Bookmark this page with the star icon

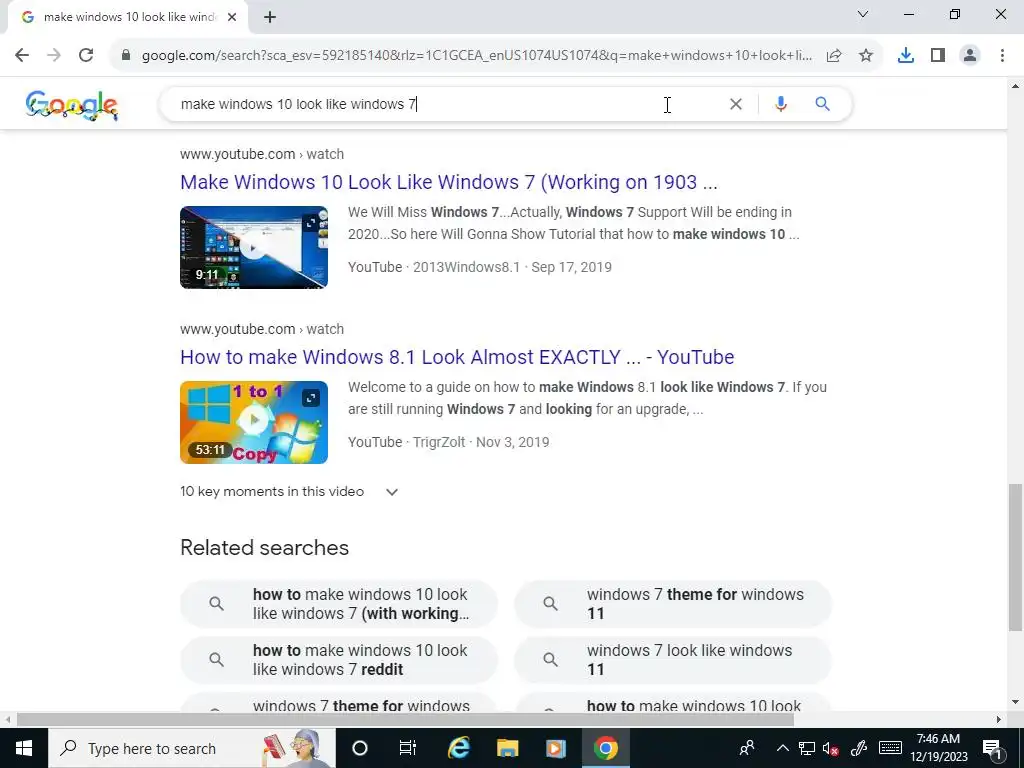(866, 56)
